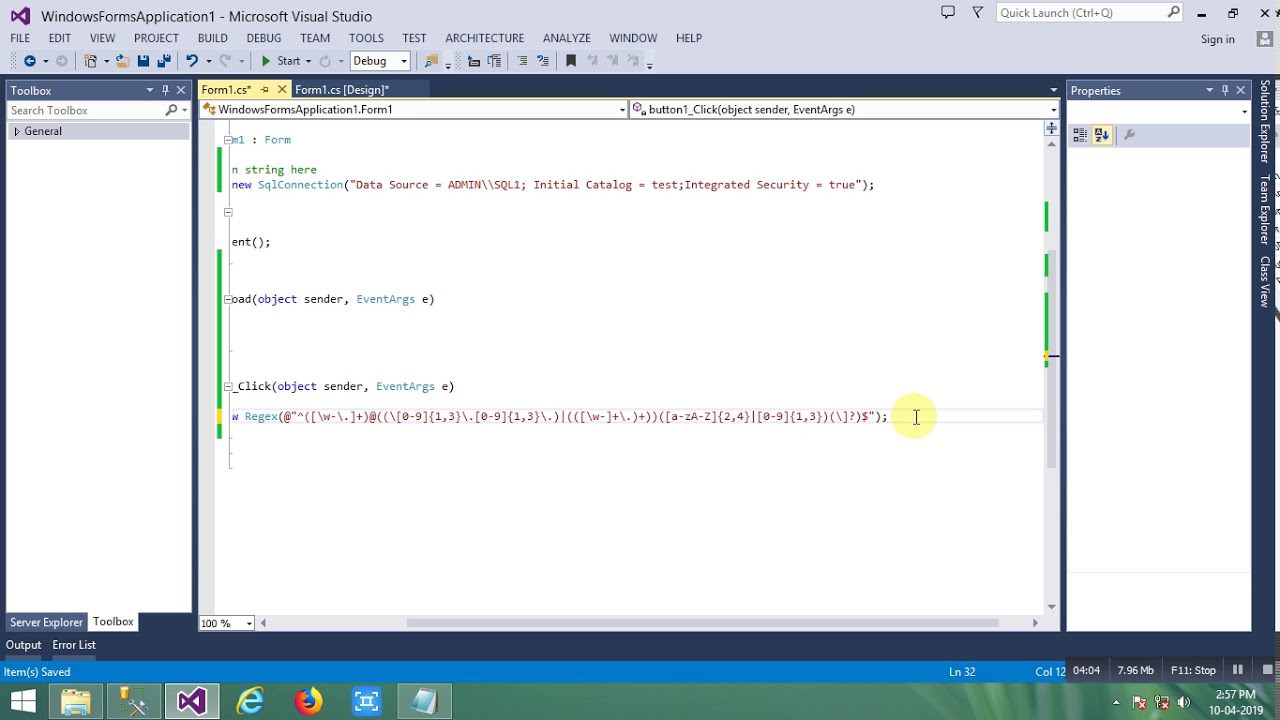Open the document tab list dropdown arrow
1280x720 pixels.
point(1053,90)
